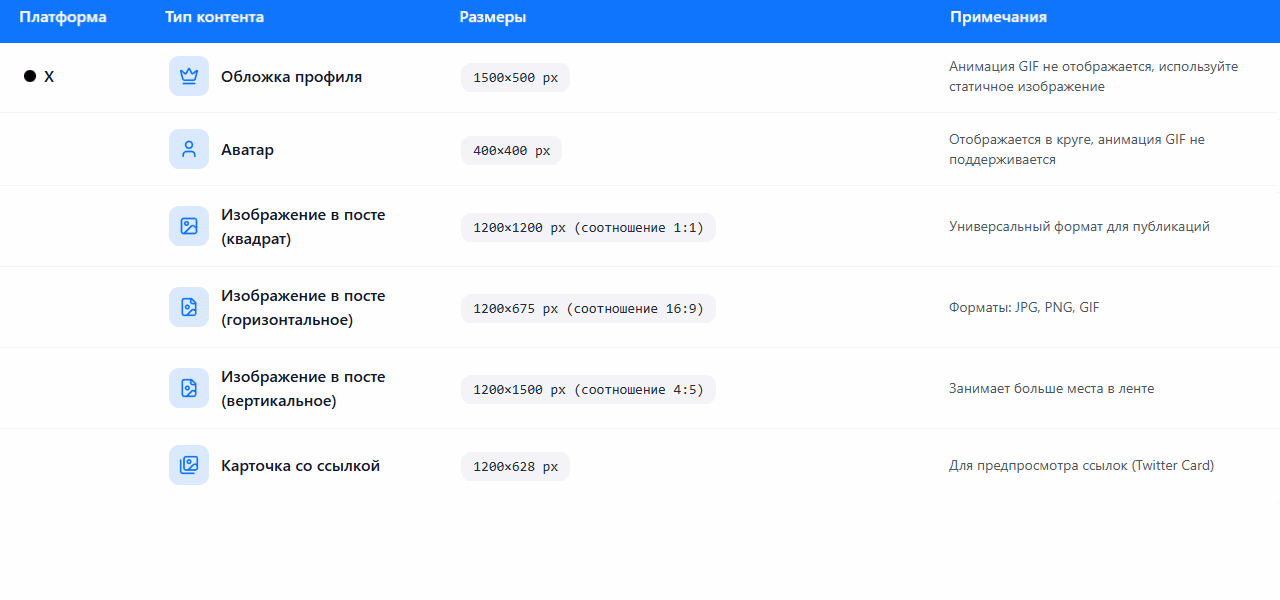1280x600 pixels.
Task: Select the Размеры column header
Action: click(x=493, y=17)
